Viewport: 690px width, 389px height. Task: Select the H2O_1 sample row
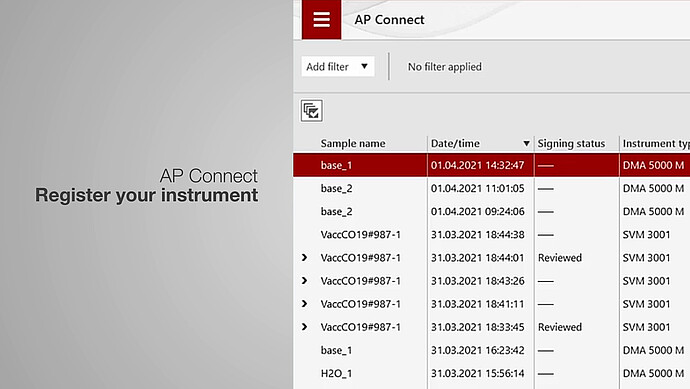pyautogui.click(x=492, y=374)
